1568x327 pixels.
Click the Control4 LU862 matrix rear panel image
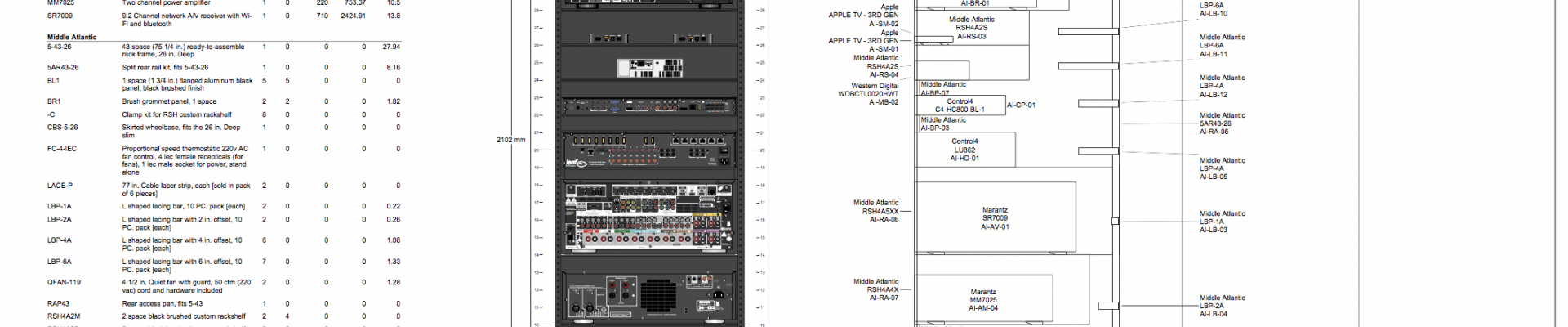[649, 152]
